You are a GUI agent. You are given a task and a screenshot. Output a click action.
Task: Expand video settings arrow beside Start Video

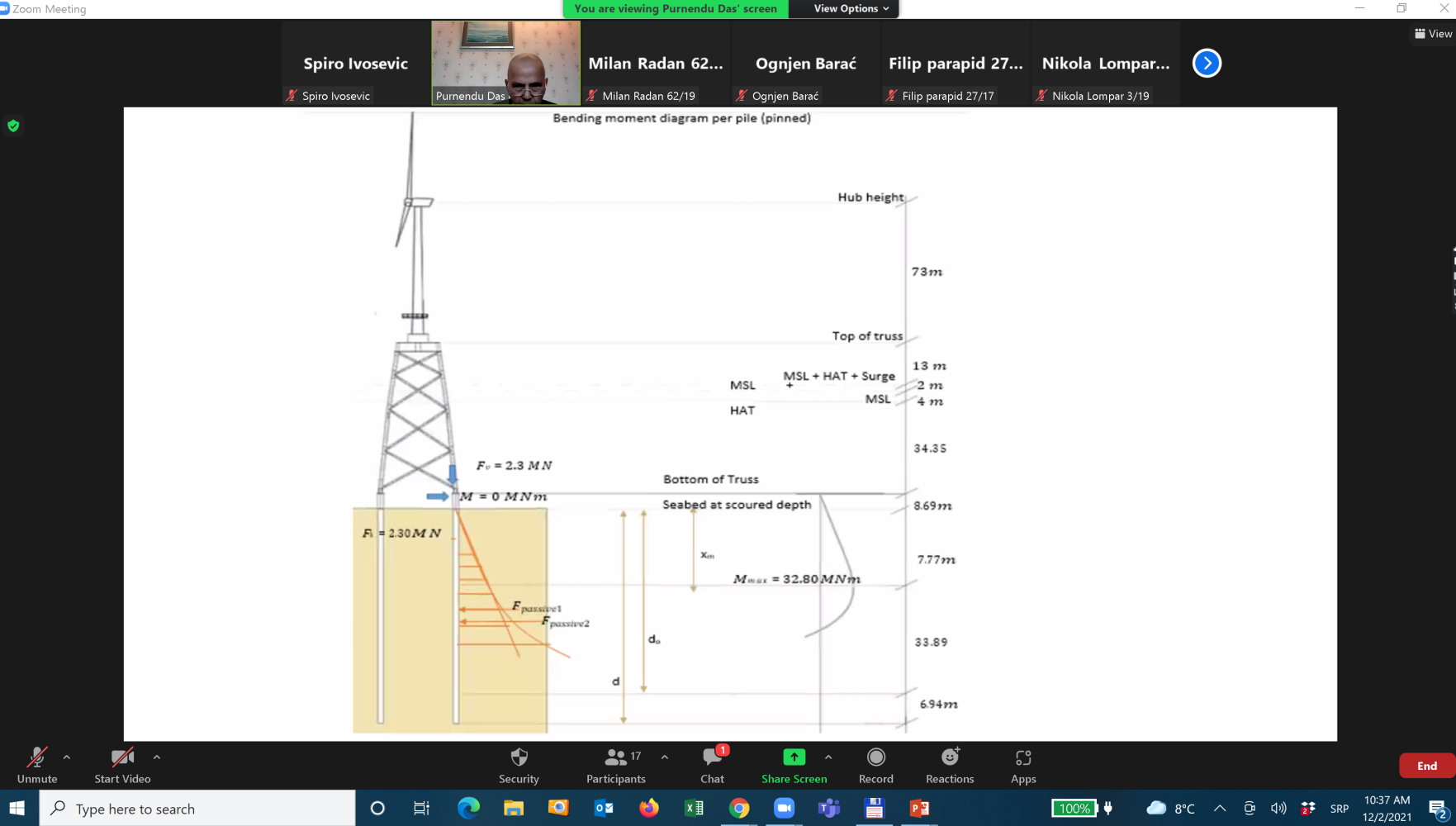click(x=157, y=757)
